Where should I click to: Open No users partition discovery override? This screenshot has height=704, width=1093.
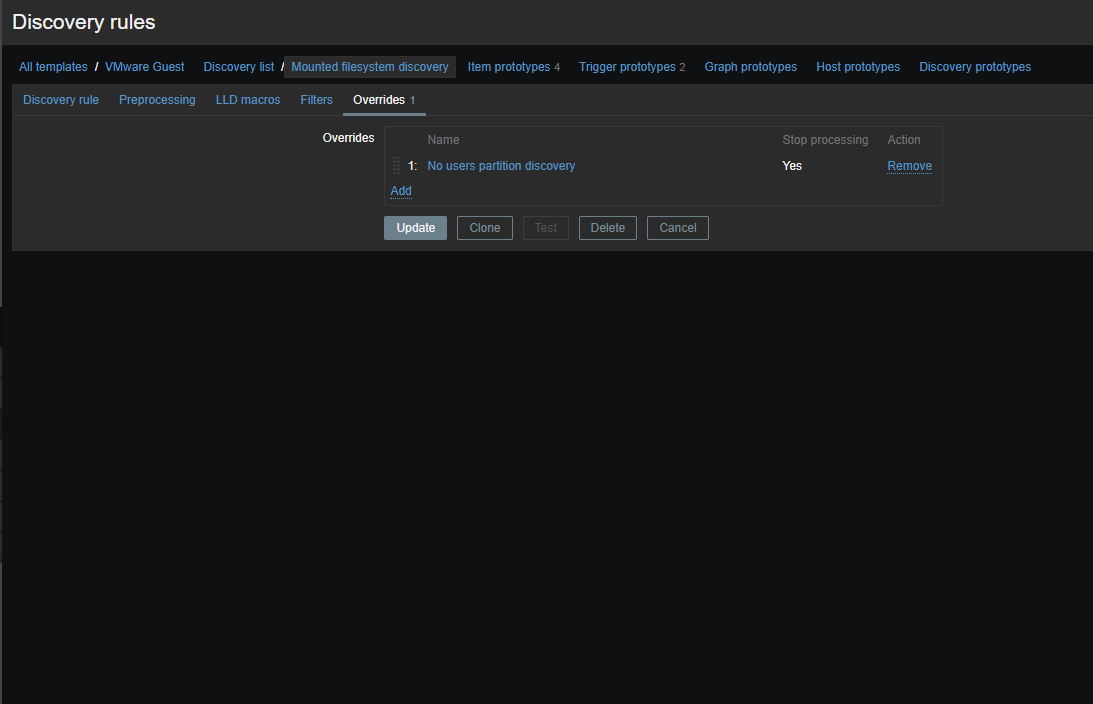[501, 166]
